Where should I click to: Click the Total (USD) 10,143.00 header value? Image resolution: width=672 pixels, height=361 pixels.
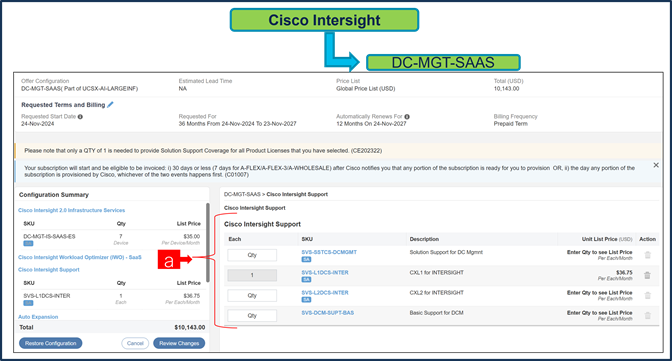[x=506, y=88]
